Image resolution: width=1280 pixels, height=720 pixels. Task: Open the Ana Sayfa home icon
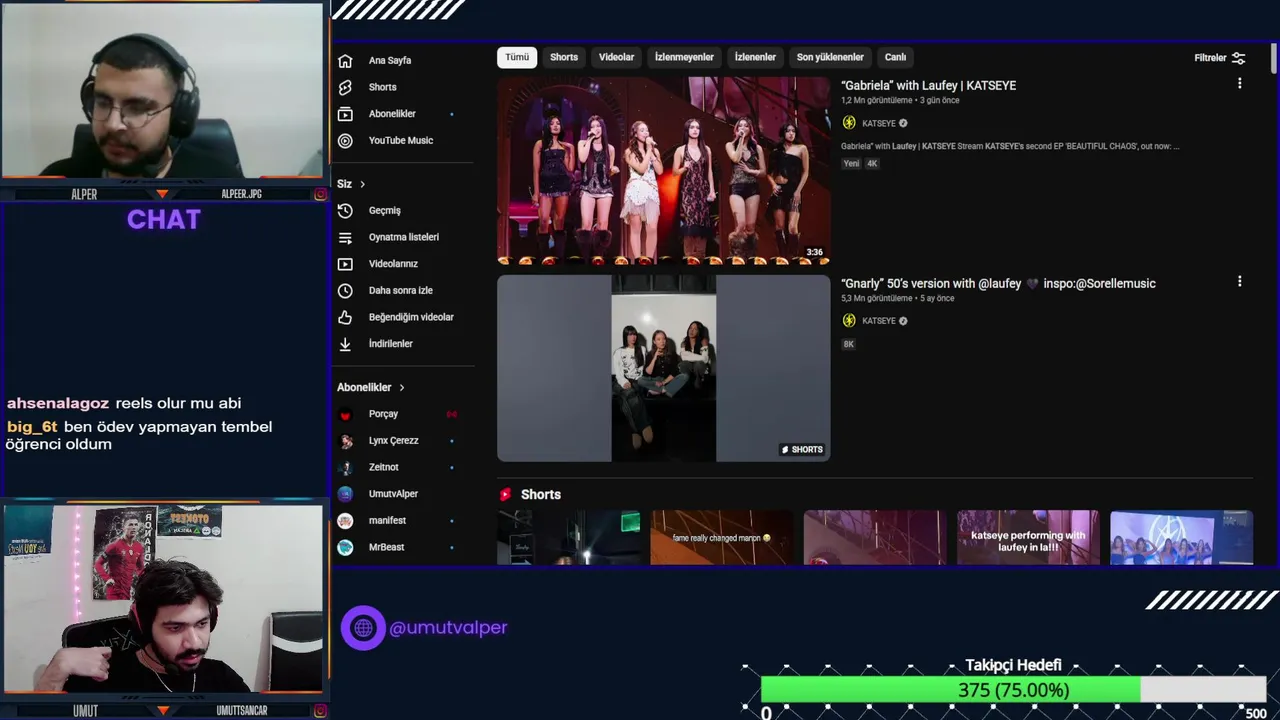point(345,60)
